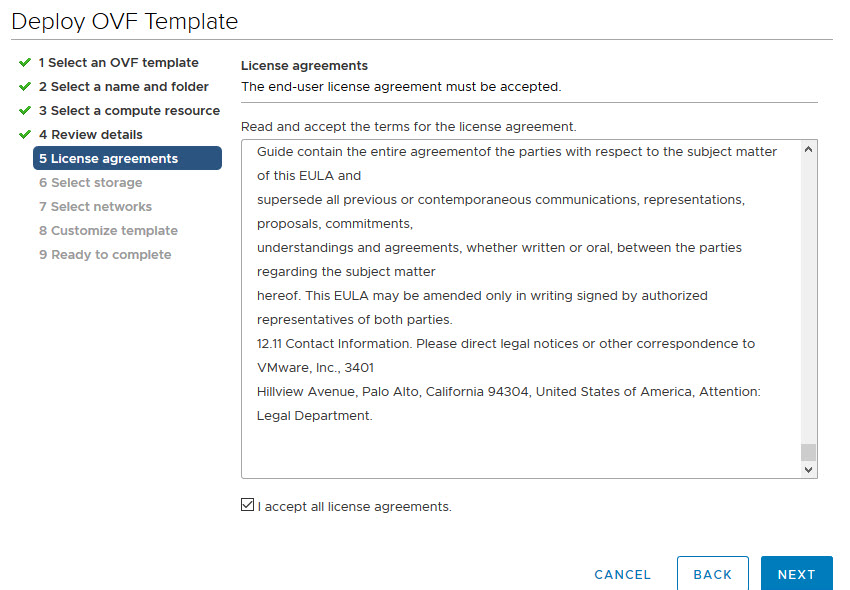Click step 7 Select networks
This screenshot has width=850, height=590.
click(x=95, y=207)
